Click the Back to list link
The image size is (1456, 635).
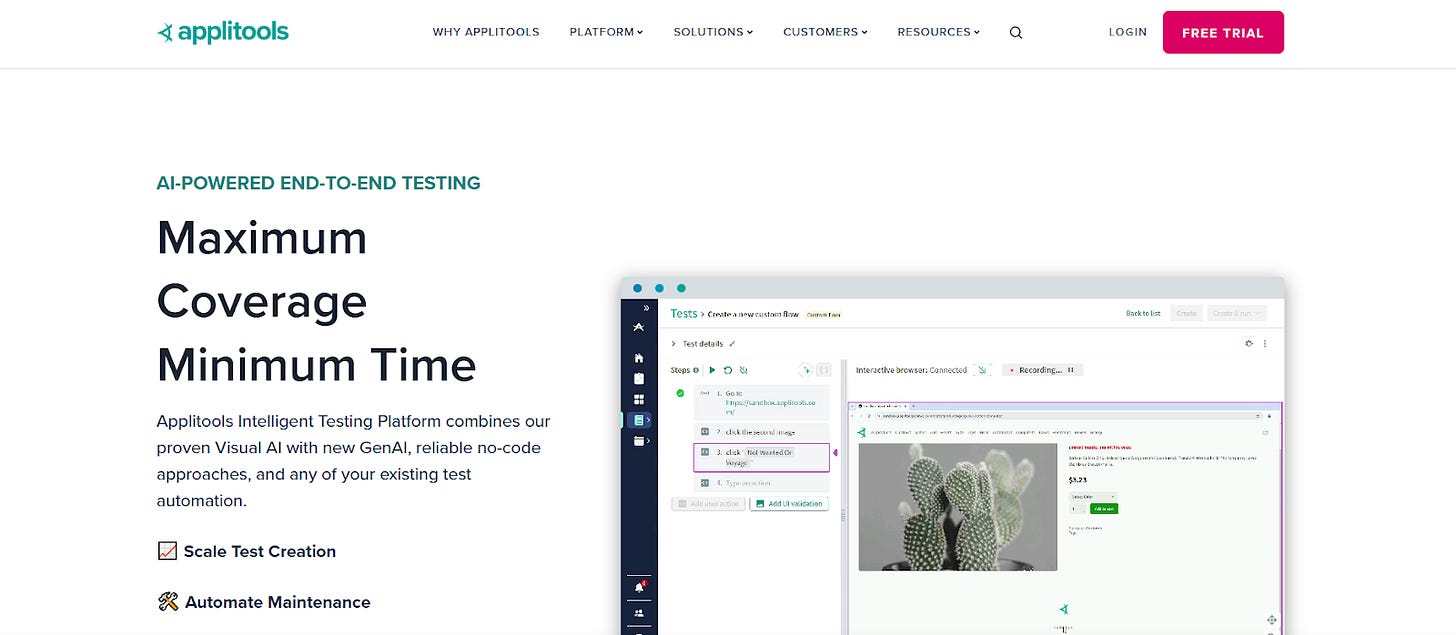pyautogui.click(x=1143, y=313)
